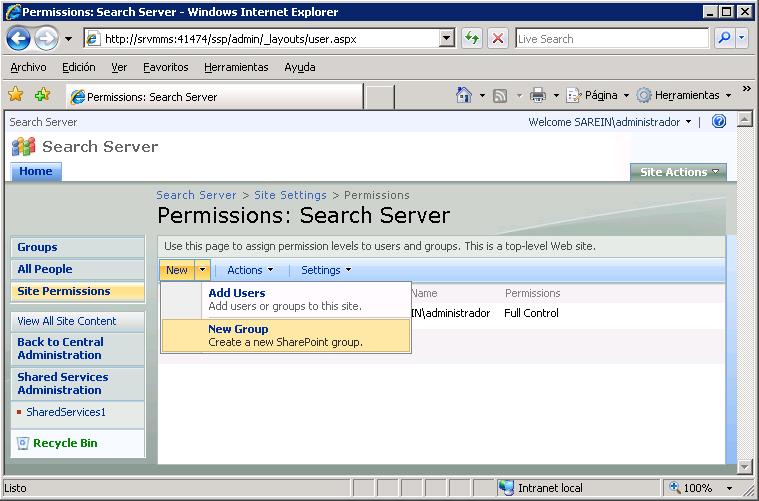This screenshot has width=759, height=501.
Task: Click the New toolbar button
Action: point(177,270)
